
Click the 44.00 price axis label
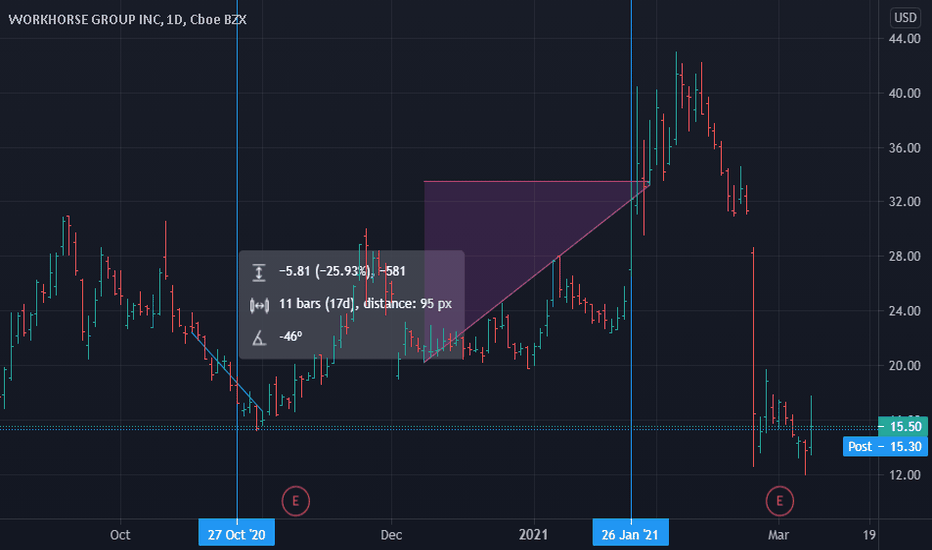click(x=905, y=39)
